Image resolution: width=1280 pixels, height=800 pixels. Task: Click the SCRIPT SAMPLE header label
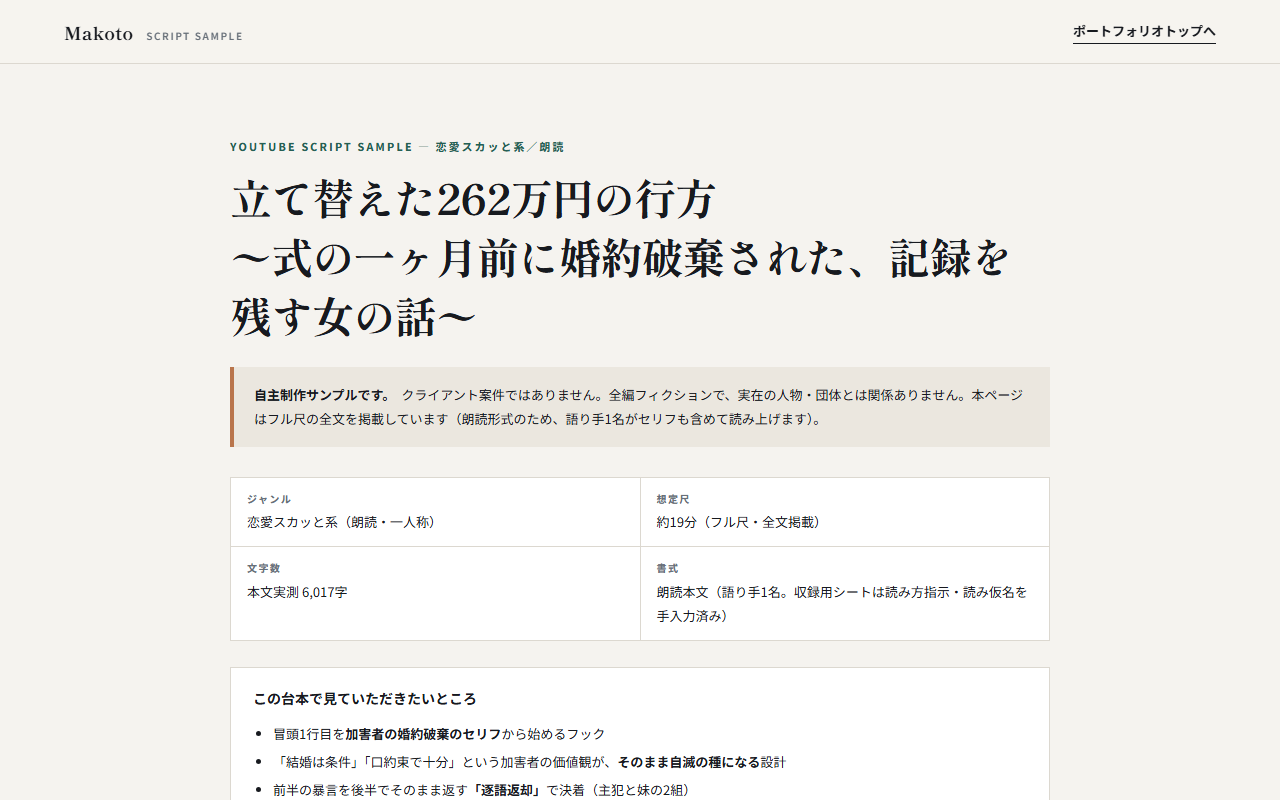(x=194, y=36)
